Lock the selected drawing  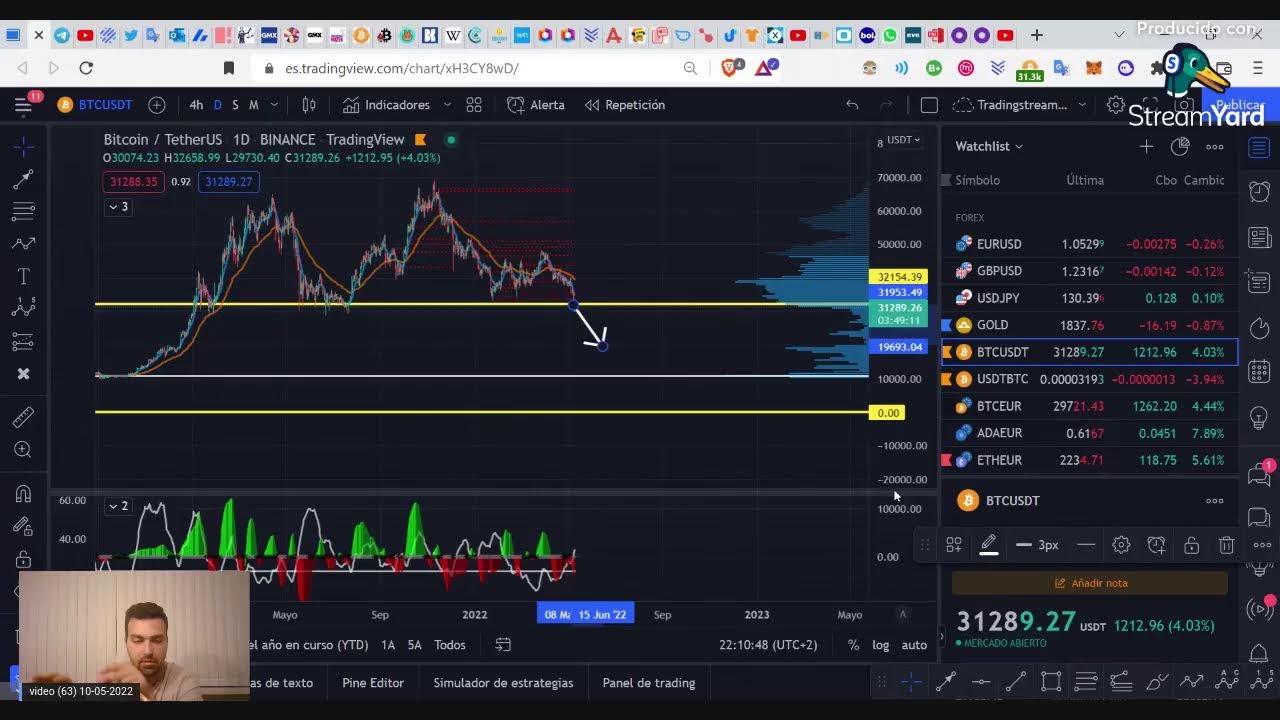(1192, 545)
